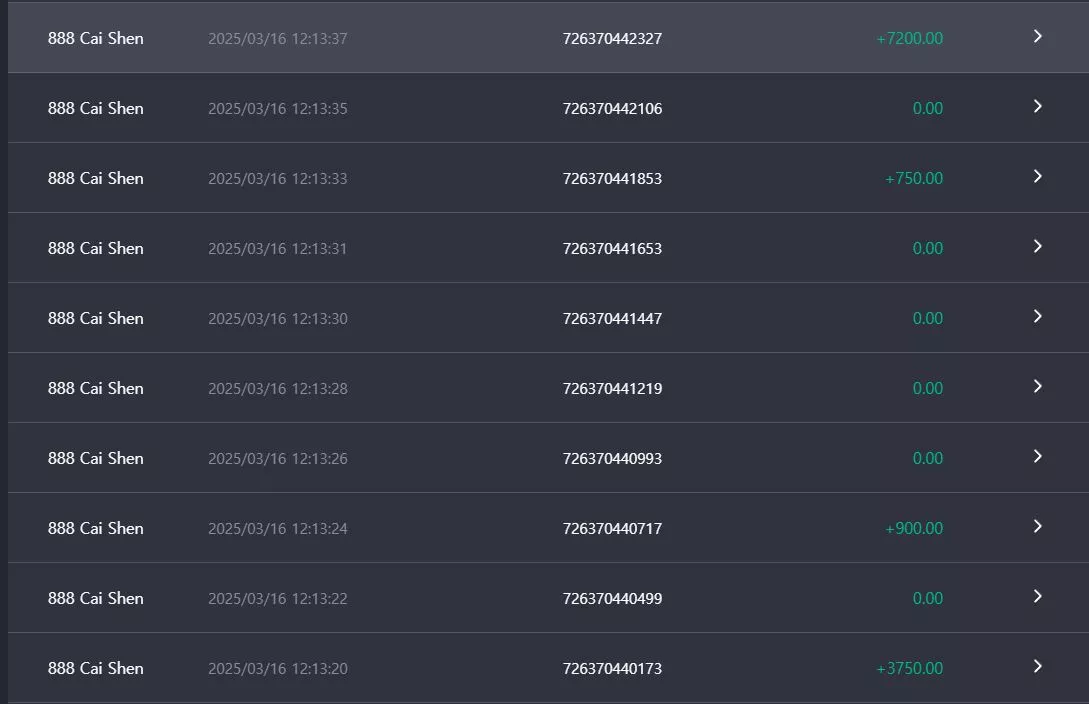
Task: Click arrow on the 12:13:22 row
Action: (x=1038, y=596)
